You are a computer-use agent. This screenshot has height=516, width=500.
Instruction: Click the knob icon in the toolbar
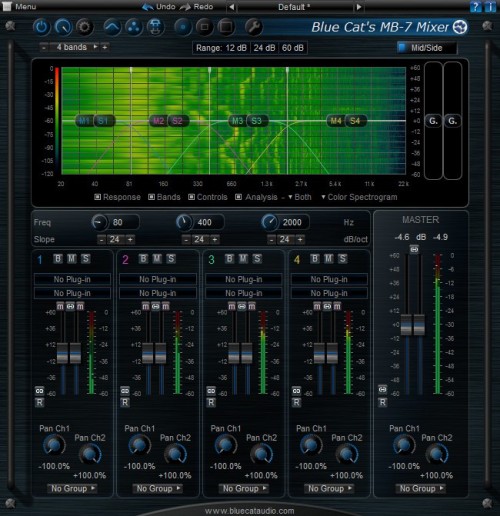[x=63, y=27]
